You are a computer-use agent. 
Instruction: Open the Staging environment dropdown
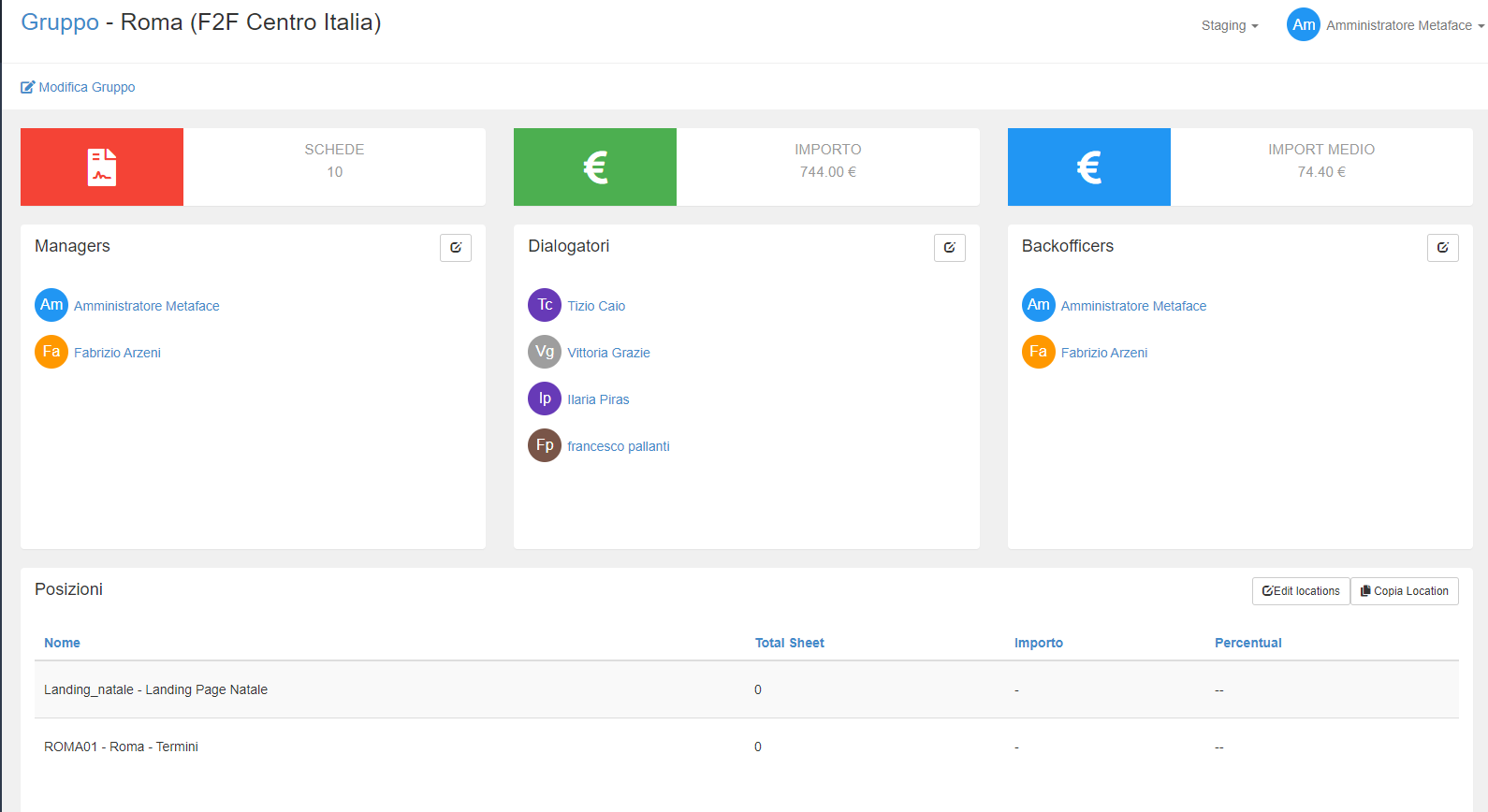coord(1229,25)
